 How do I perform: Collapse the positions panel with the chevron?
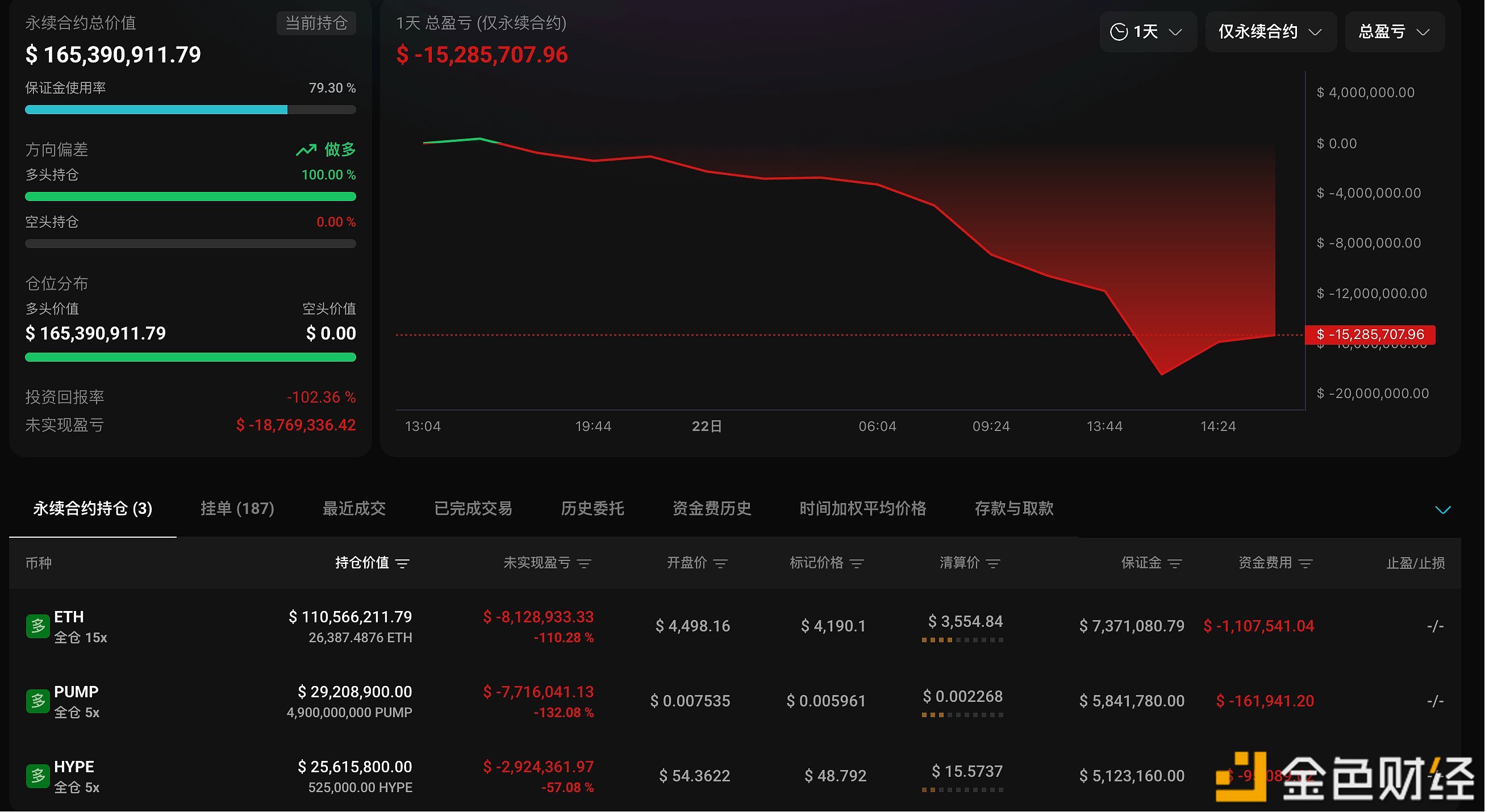[1444, 509]
